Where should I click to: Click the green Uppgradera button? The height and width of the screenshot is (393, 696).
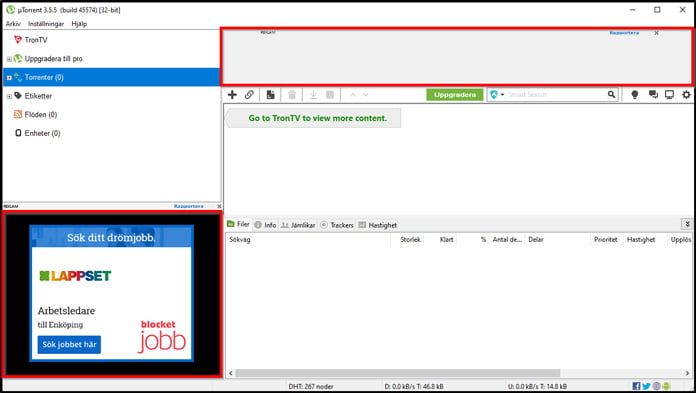pyautogui.click(x=455, y=95)
